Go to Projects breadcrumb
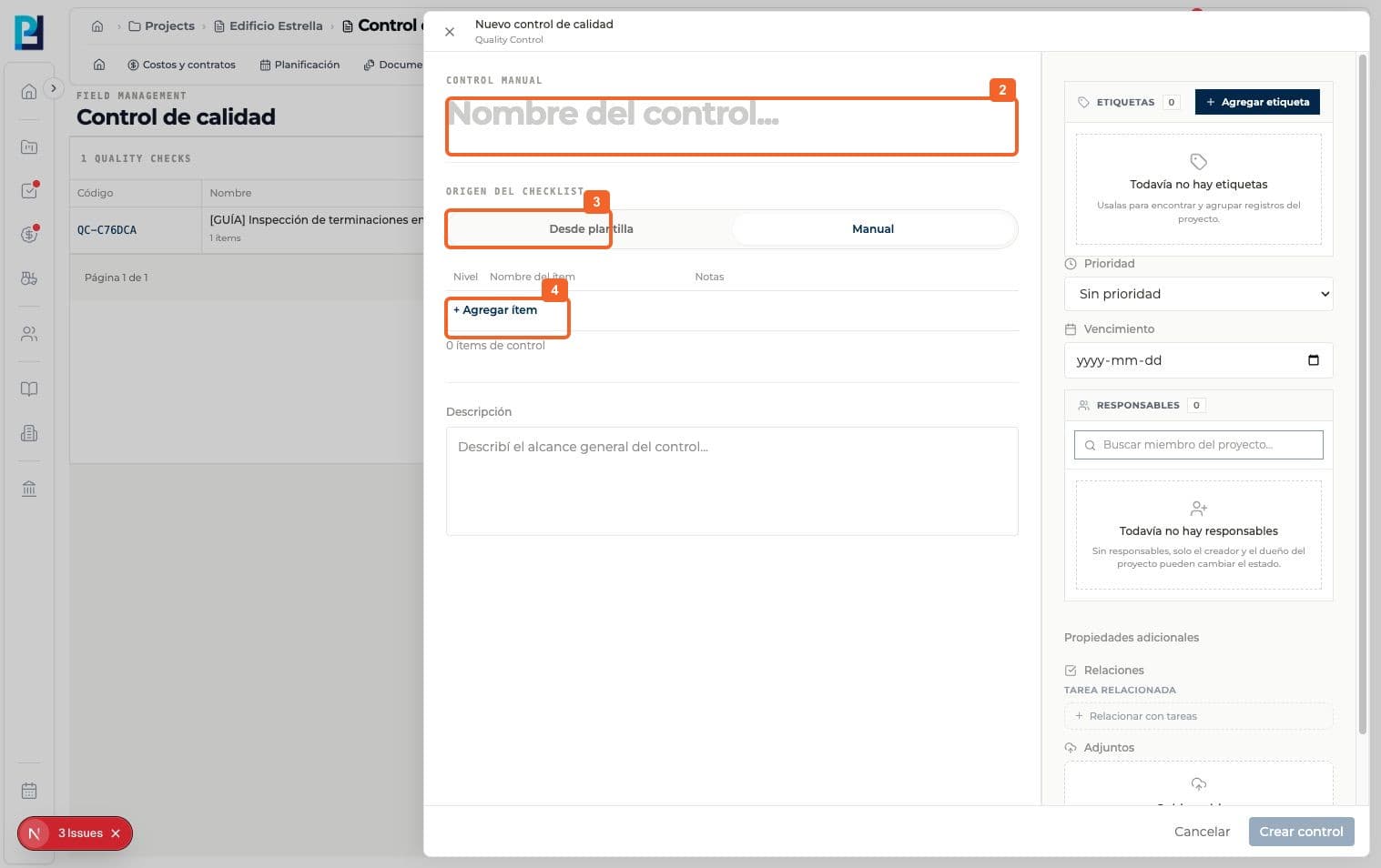The image size is (1381, 868). 161,26
